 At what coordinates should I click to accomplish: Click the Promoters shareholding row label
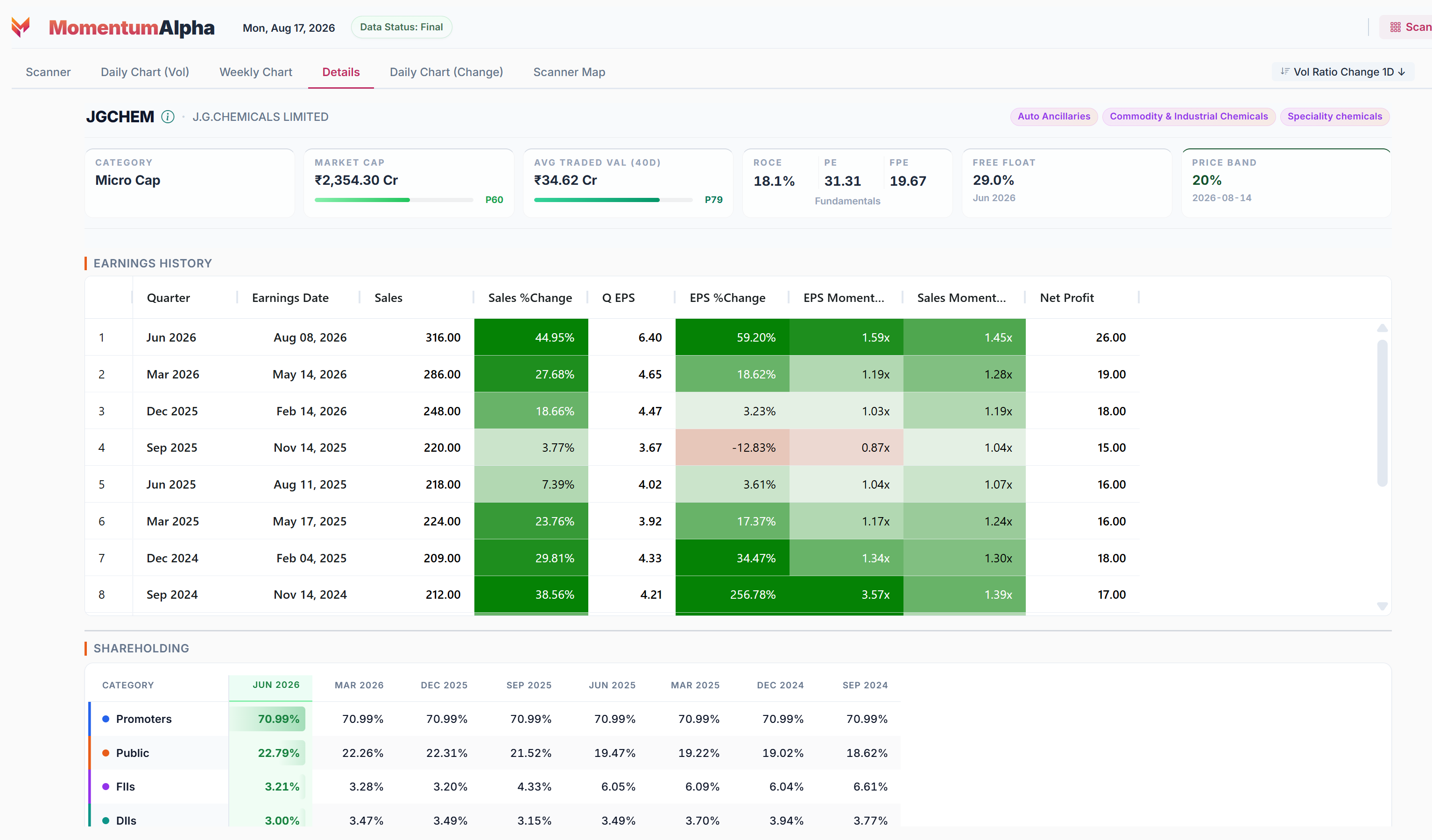pyautogui.click(x=144, y=719)
